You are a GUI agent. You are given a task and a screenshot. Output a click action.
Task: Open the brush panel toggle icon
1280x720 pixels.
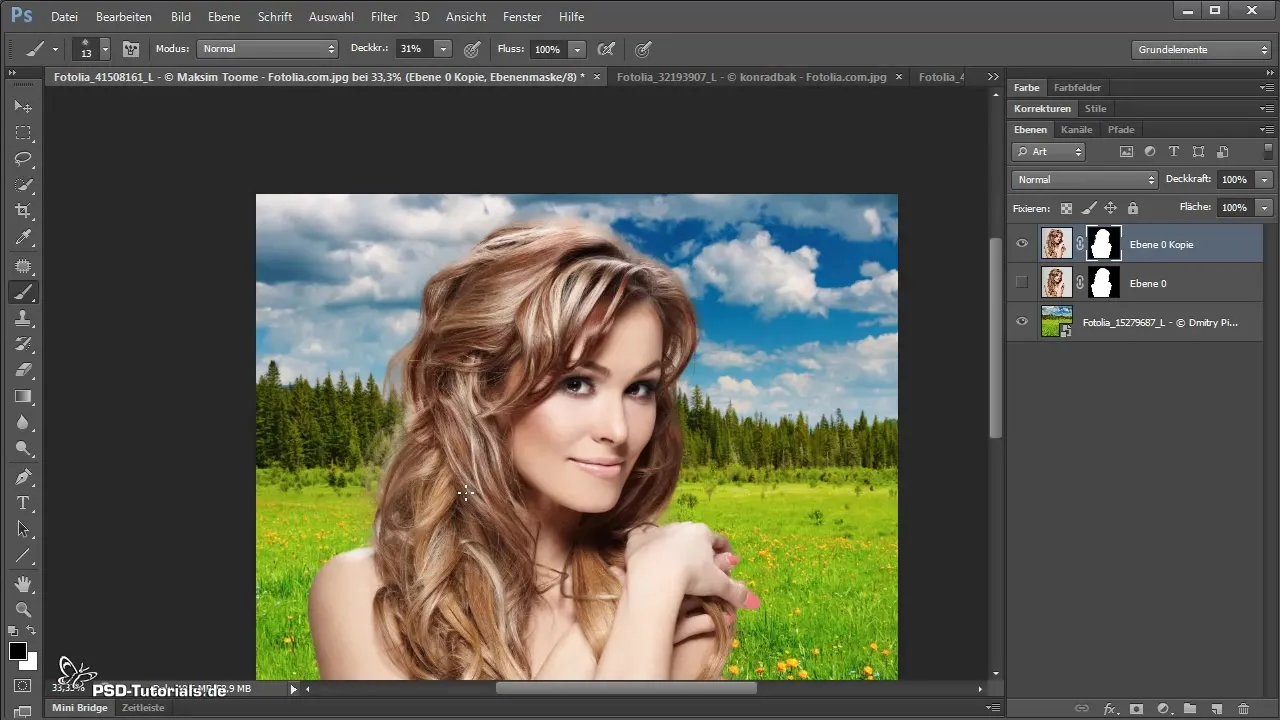tap(131, 49)
